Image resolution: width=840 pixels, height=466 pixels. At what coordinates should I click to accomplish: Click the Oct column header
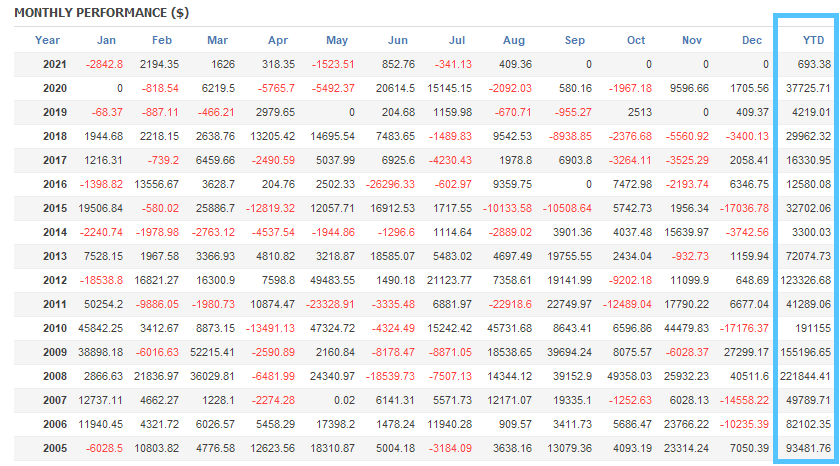636,40
